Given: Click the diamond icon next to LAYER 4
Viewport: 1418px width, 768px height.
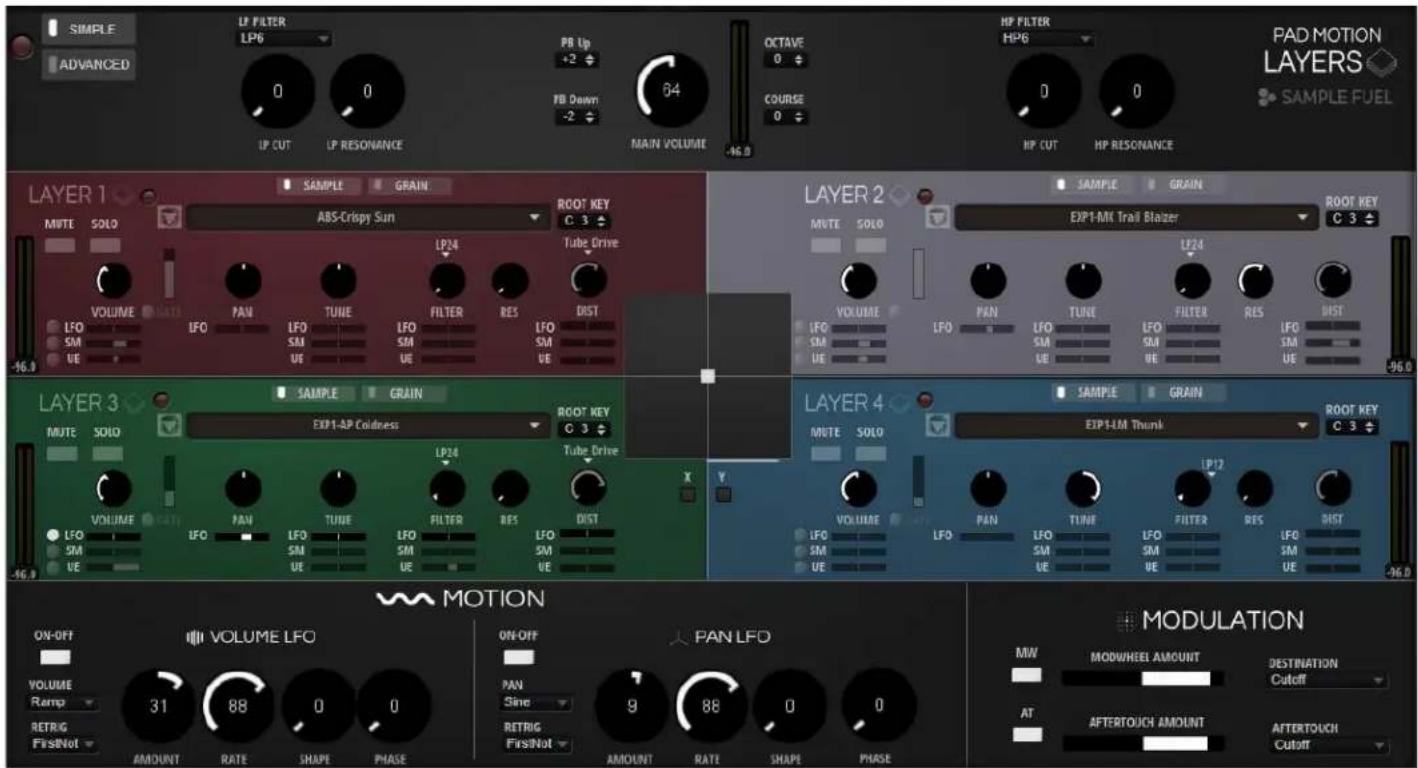Looking at the screenshot, I should pyautogui.click(x=900, y=403).
